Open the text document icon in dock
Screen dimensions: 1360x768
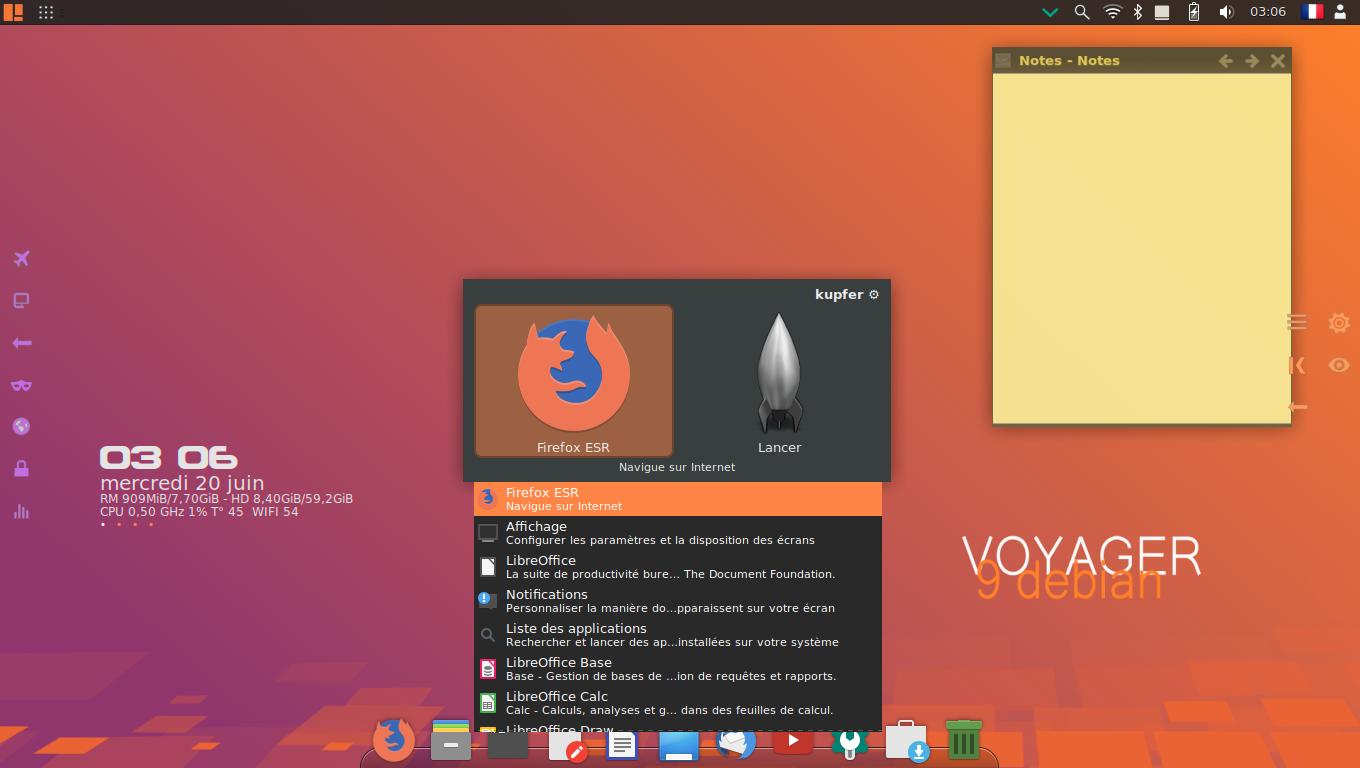coord(622,745)
